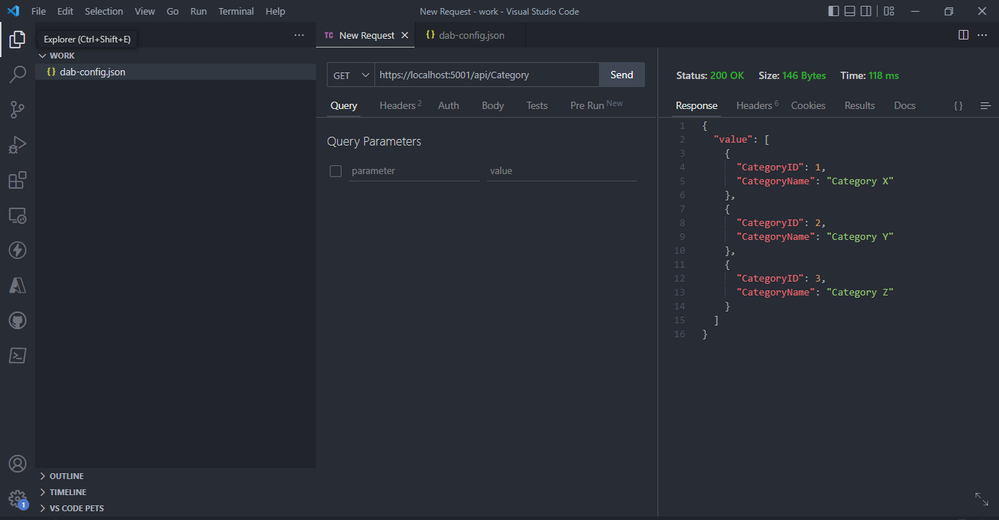Open the GET method dropdown
The image size is (999, 520).
[351, 75]
